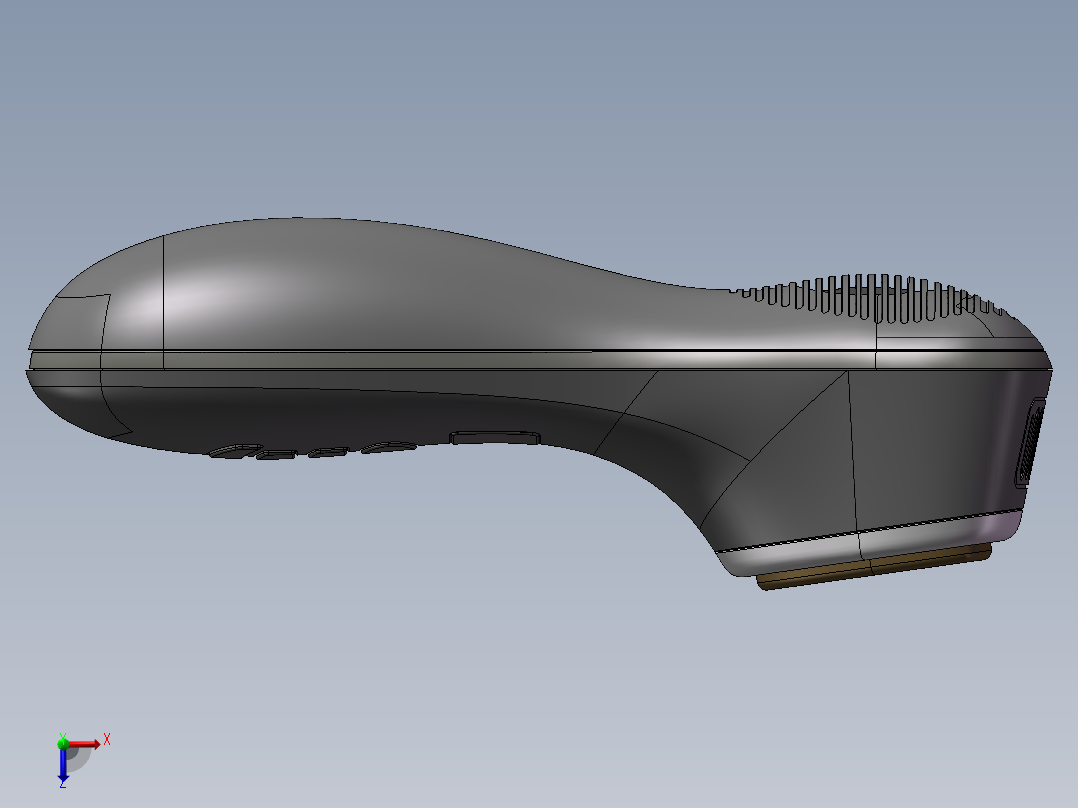Click the red X axis arrow of the triad
Image resolution: width=1078 pixels, height=808 pixels.
(84, 744)
